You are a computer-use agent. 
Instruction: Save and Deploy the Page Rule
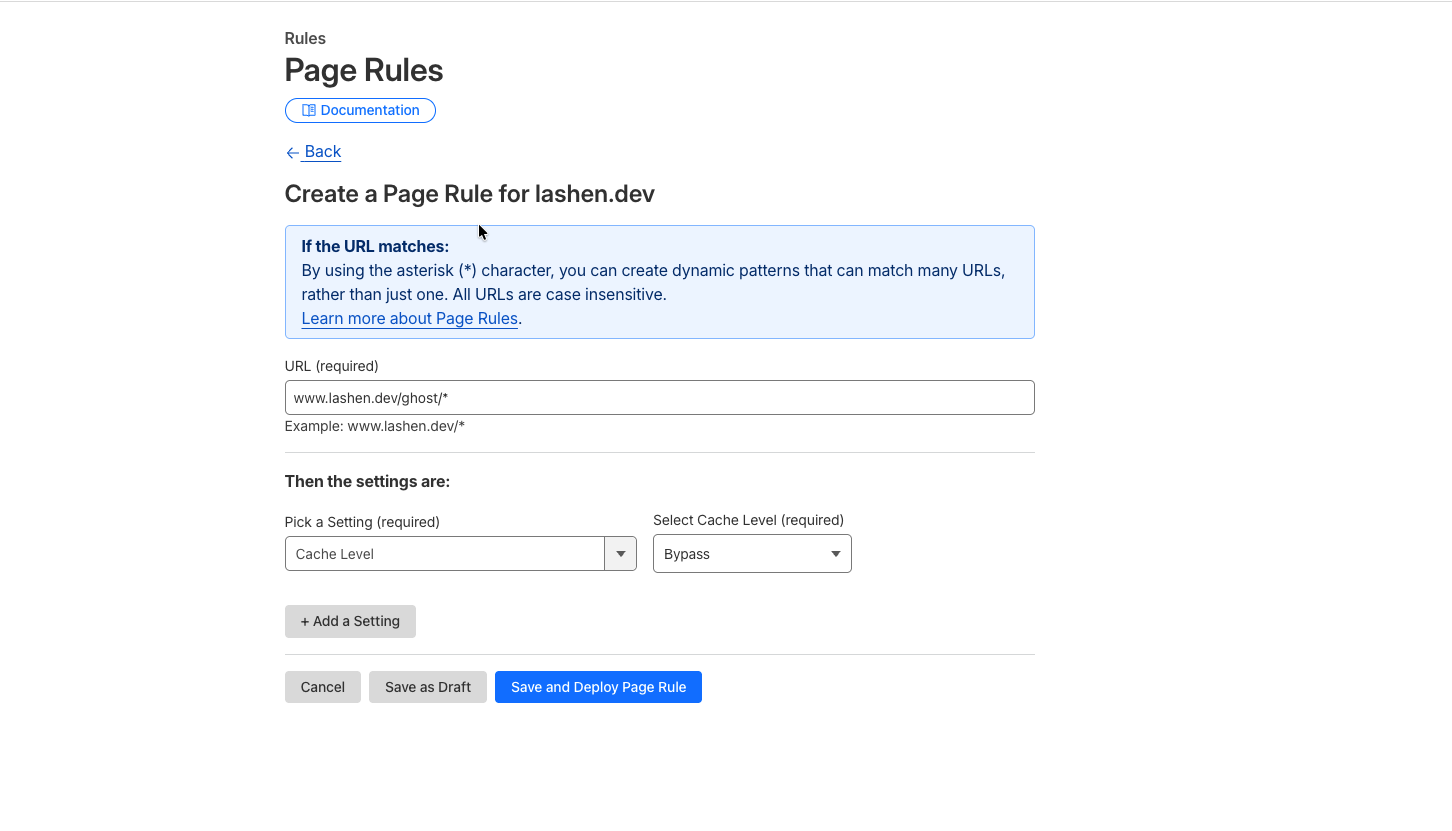[597, 687]
